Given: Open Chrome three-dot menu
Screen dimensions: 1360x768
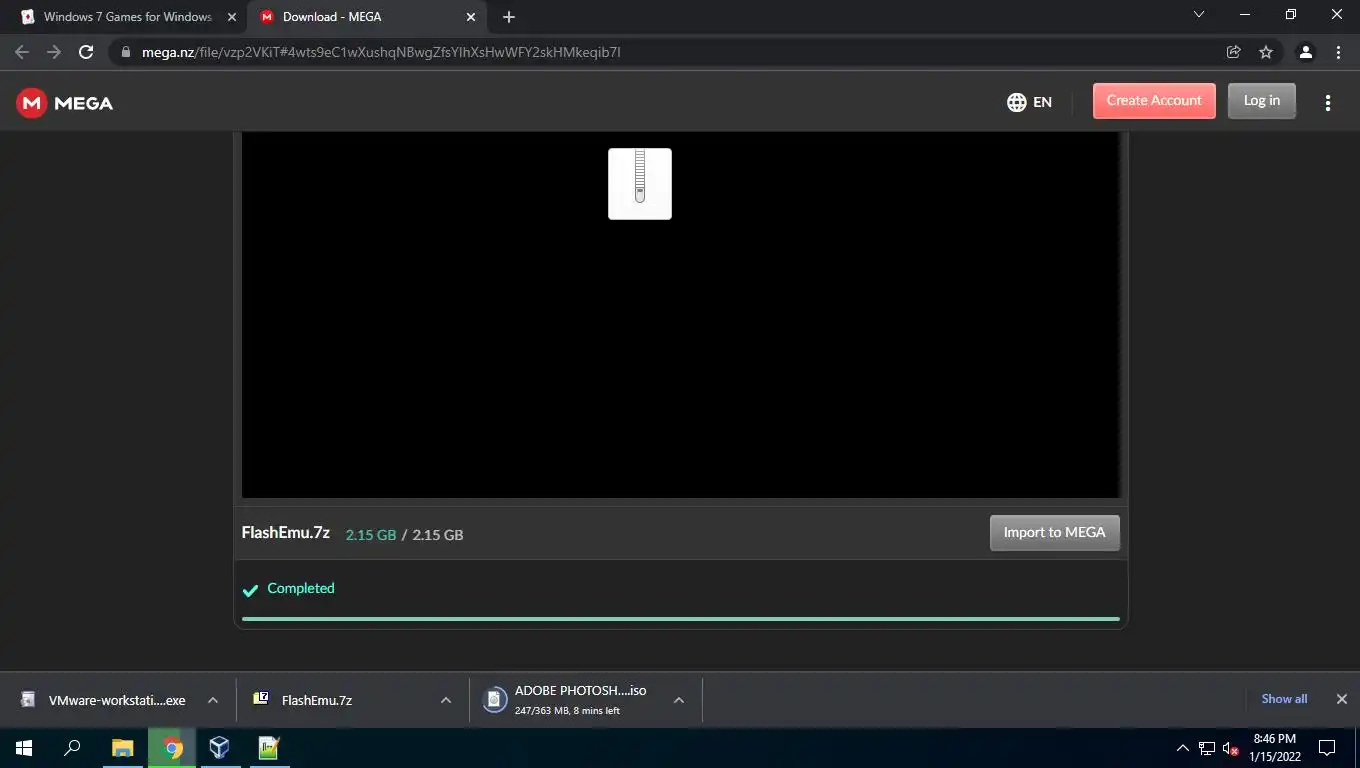Looking at the screenshot, I should point(1338,52).
